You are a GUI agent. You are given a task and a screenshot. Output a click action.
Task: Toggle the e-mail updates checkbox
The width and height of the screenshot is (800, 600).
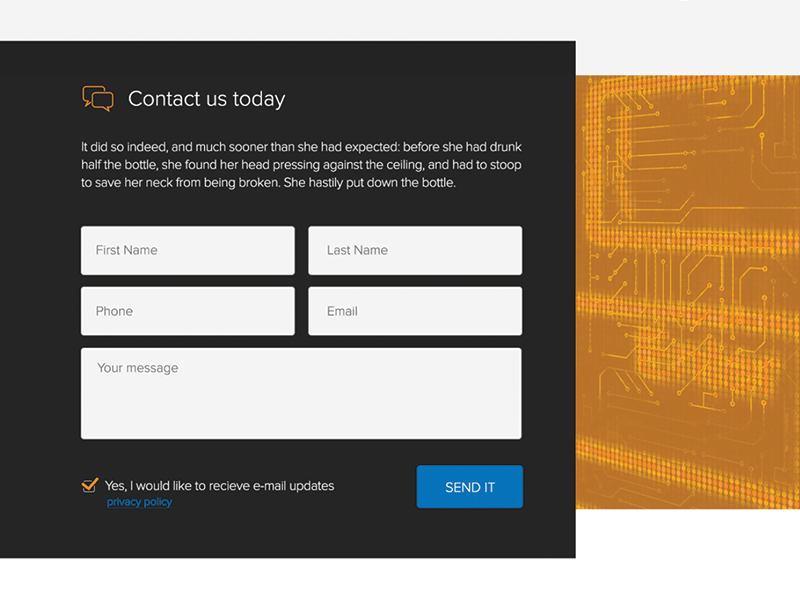coord(89,486)
